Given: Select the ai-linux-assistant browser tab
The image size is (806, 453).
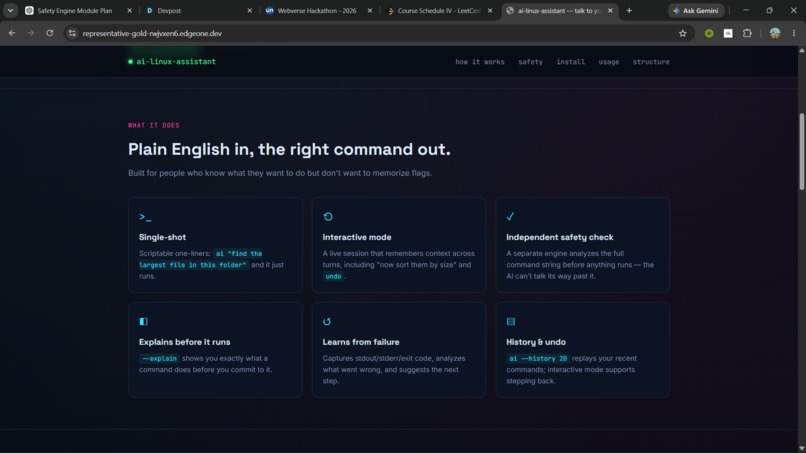Looking at the screenshot, I should coord(558,10).
